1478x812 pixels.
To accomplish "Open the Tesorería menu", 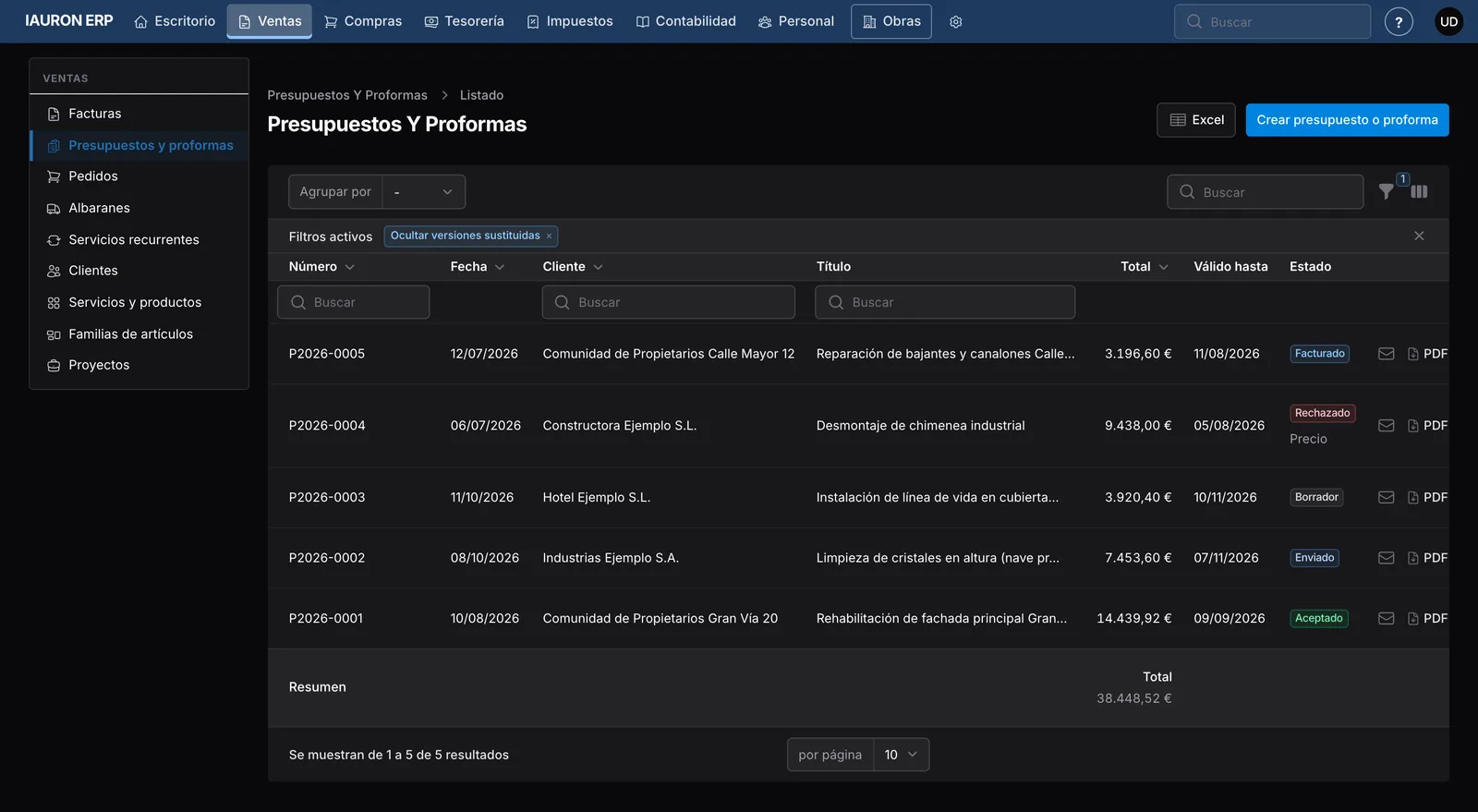I will (465, 21).
